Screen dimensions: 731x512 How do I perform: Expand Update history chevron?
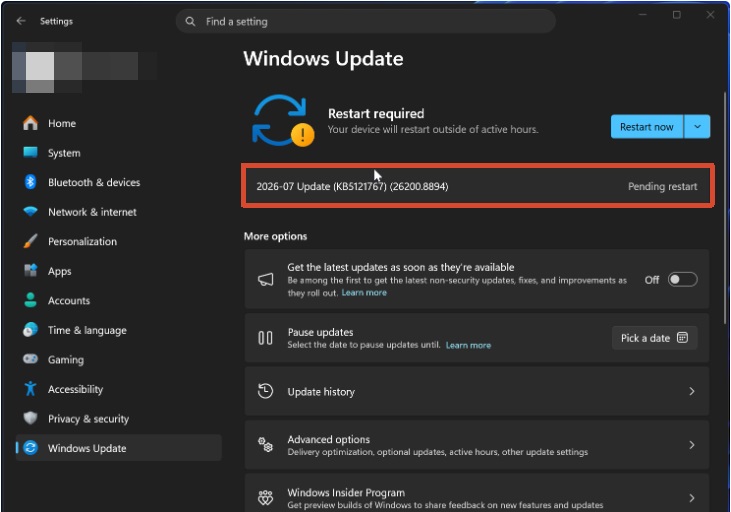(691, 391)
